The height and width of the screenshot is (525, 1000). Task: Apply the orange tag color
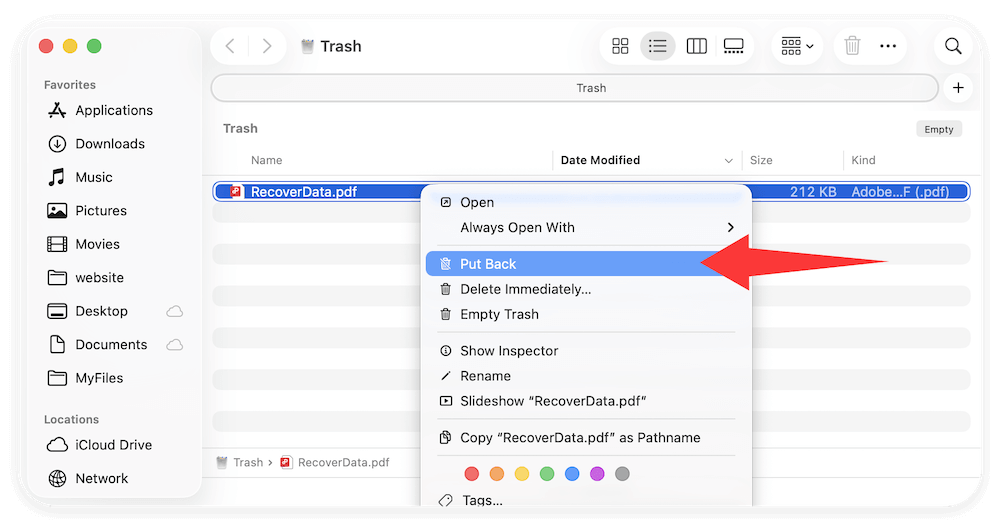tap(497, 474)
